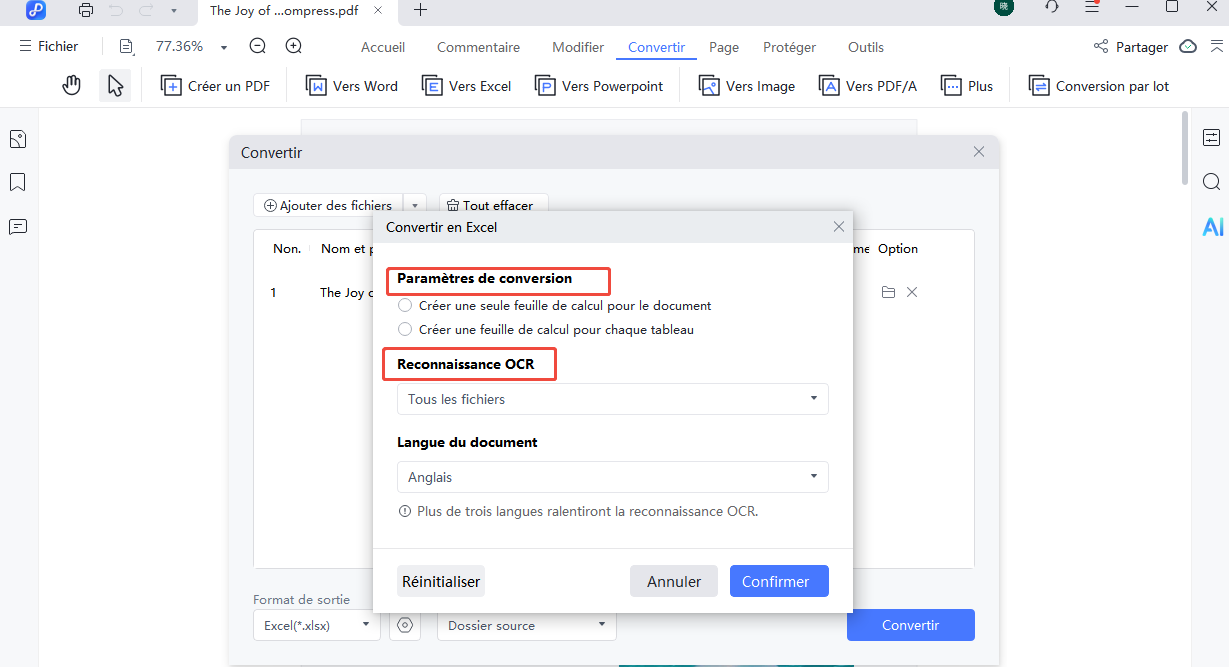Switch to the Commentaire tab

[478, 47]
